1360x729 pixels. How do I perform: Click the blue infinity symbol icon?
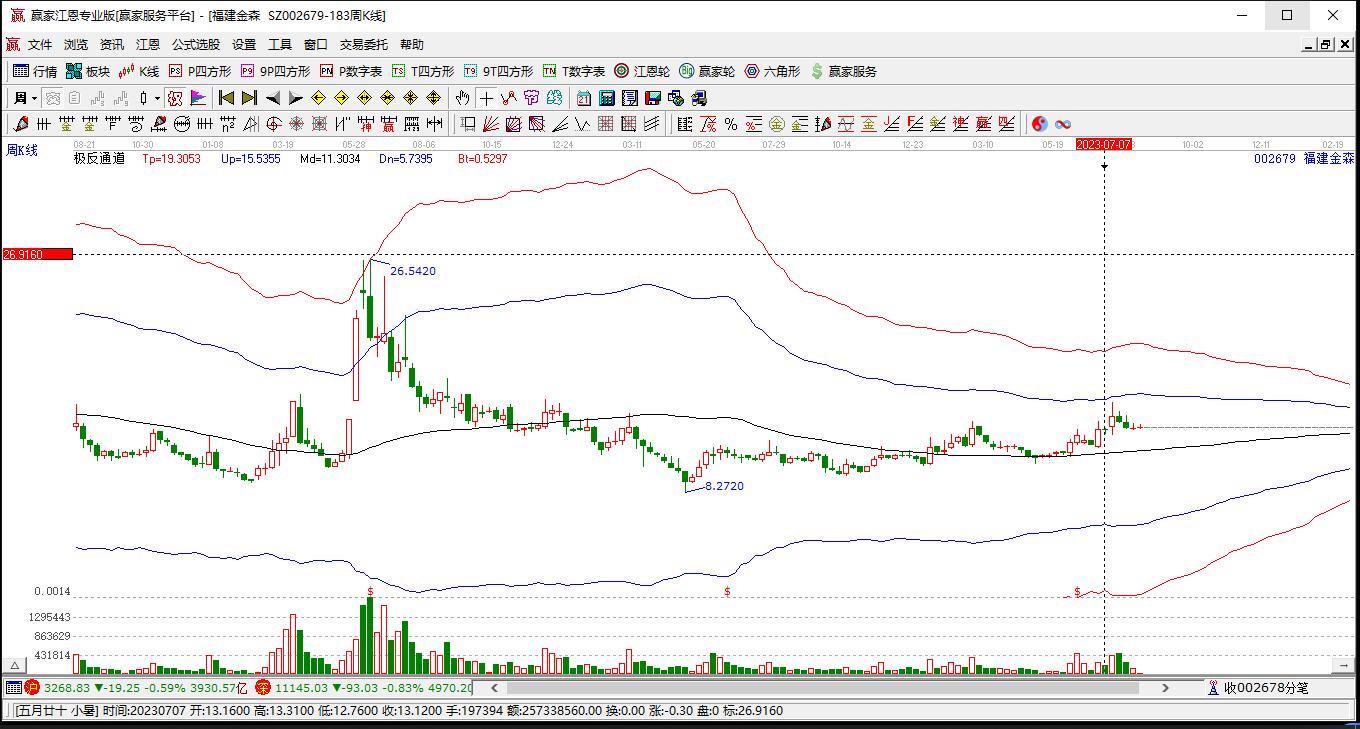1063,124
